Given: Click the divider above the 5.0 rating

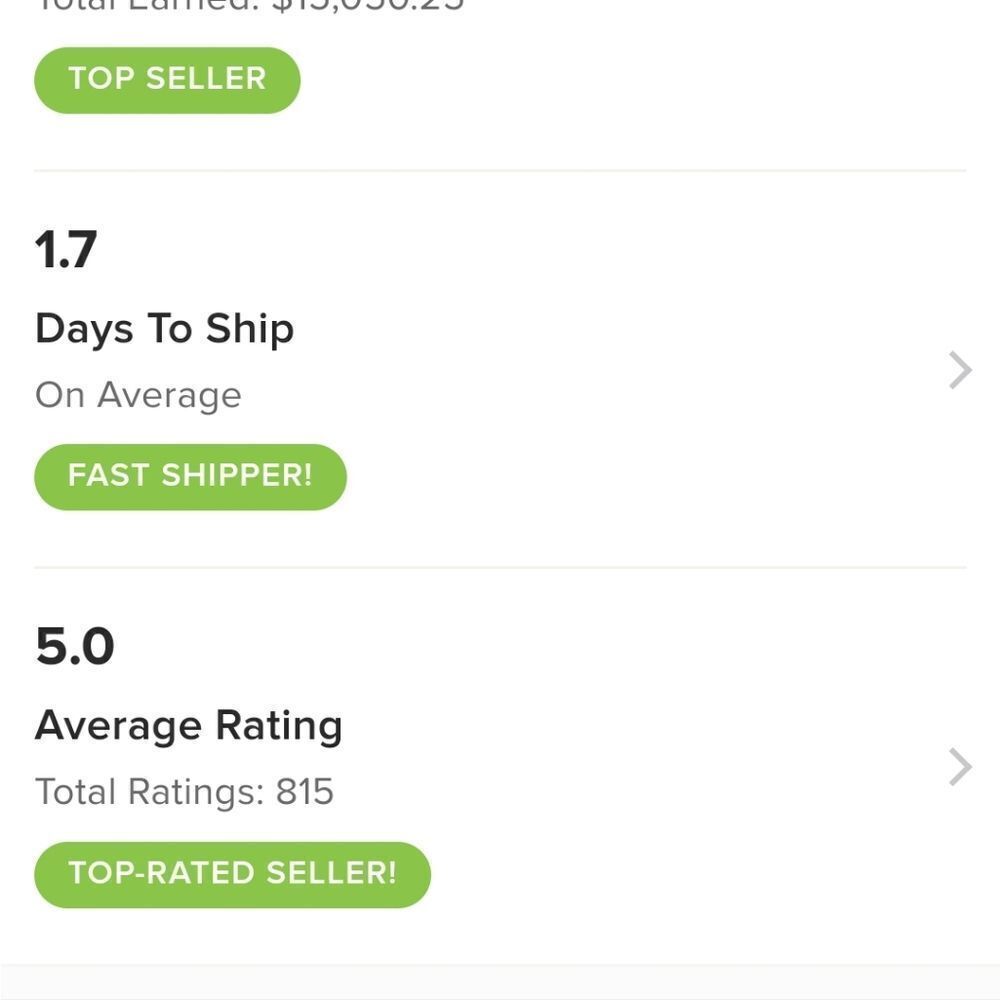Looking at the screenshot, I should click(x=500, y=568).
